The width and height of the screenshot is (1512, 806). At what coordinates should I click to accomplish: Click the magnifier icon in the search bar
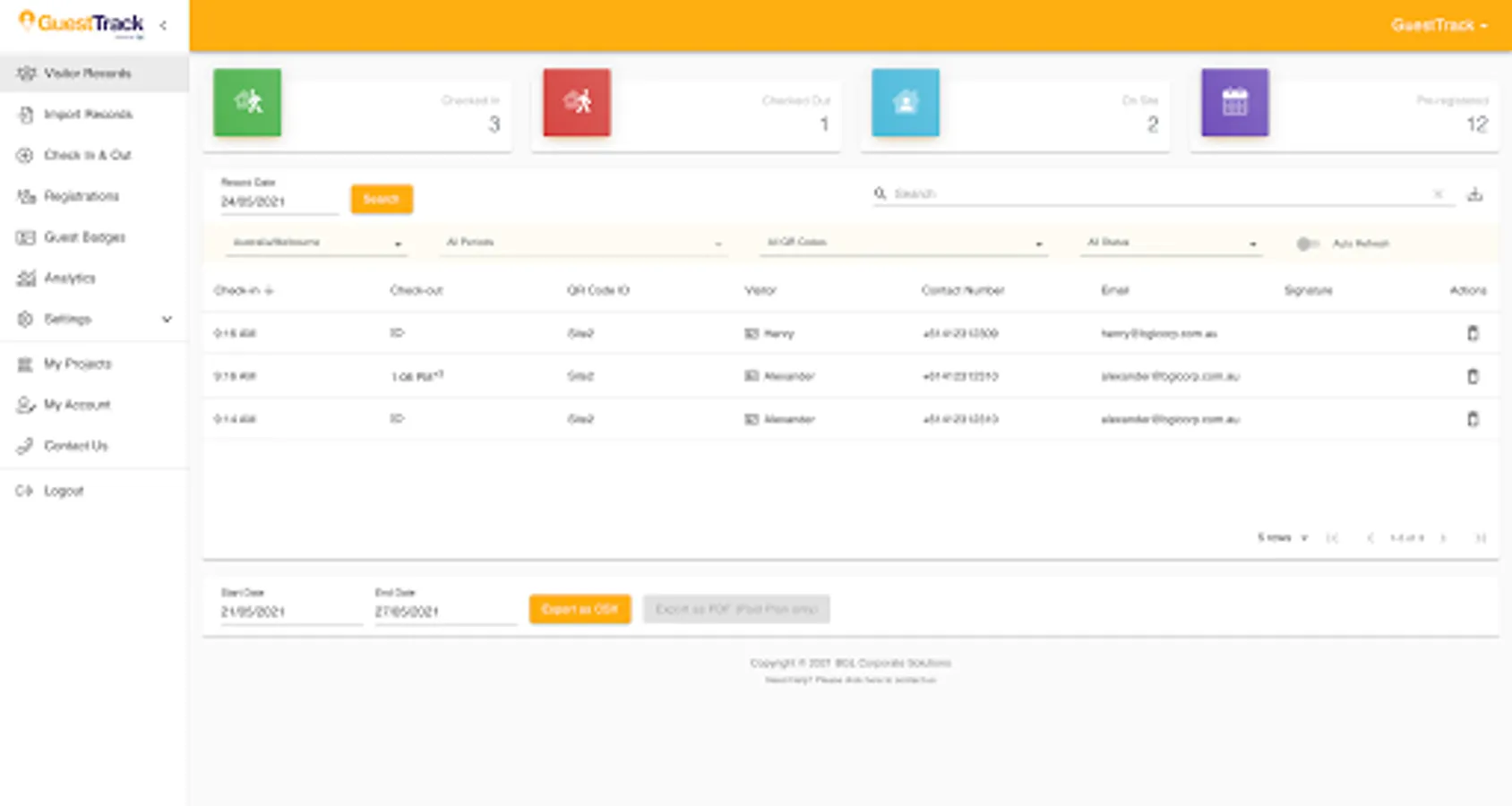881,193
